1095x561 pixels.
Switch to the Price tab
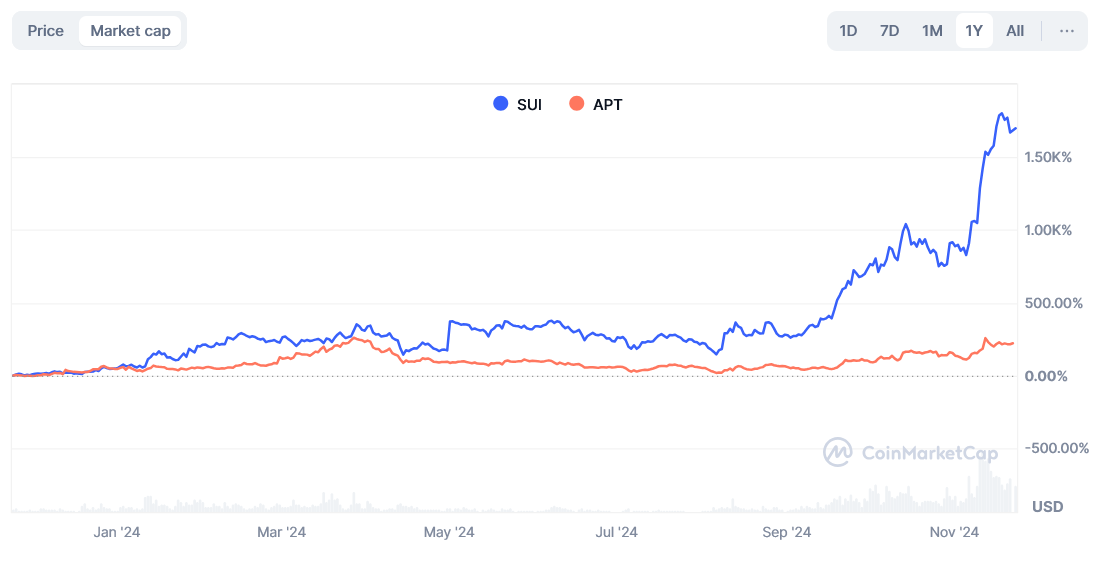click(45, 31)
